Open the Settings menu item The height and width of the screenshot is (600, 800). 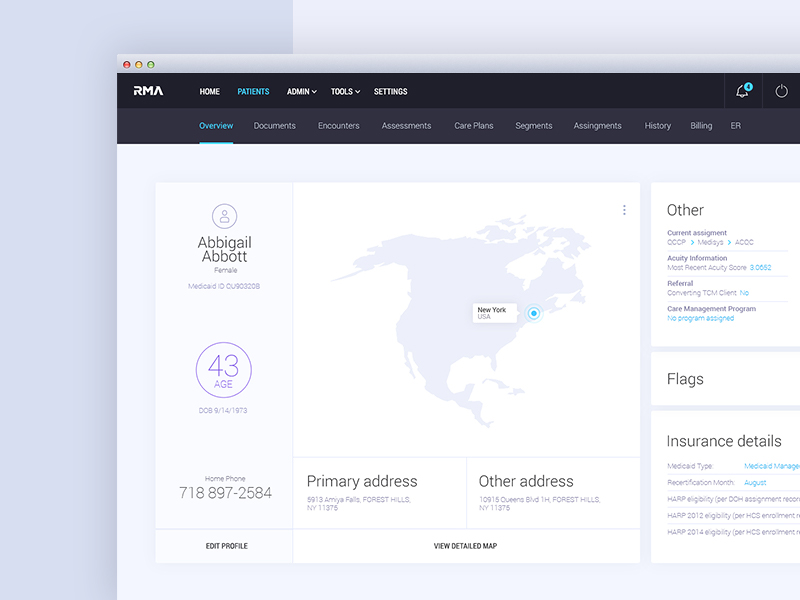tap(390, 92)
